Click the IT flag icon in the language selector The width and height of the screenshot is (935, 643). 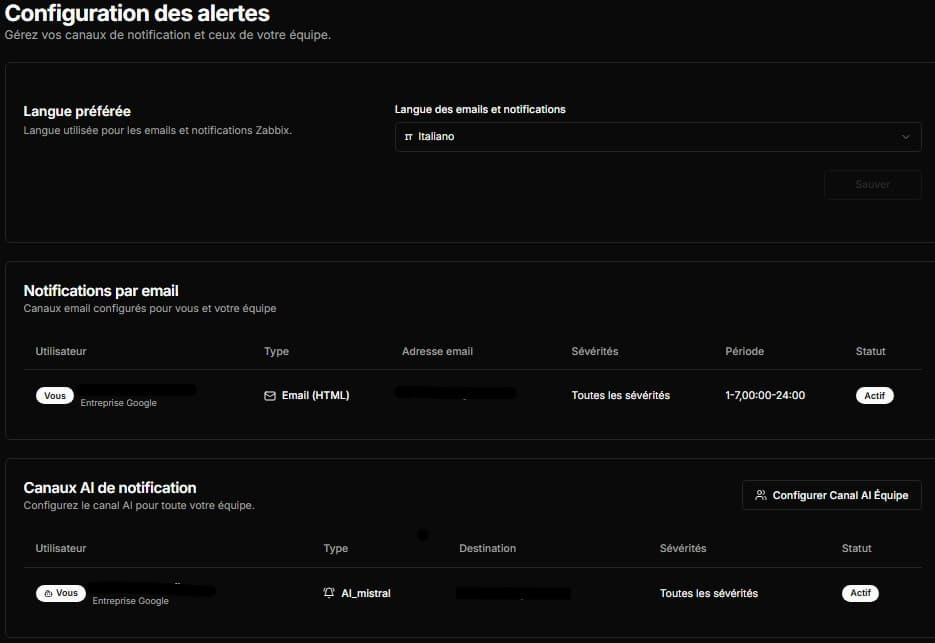click(x=411, y=136)
